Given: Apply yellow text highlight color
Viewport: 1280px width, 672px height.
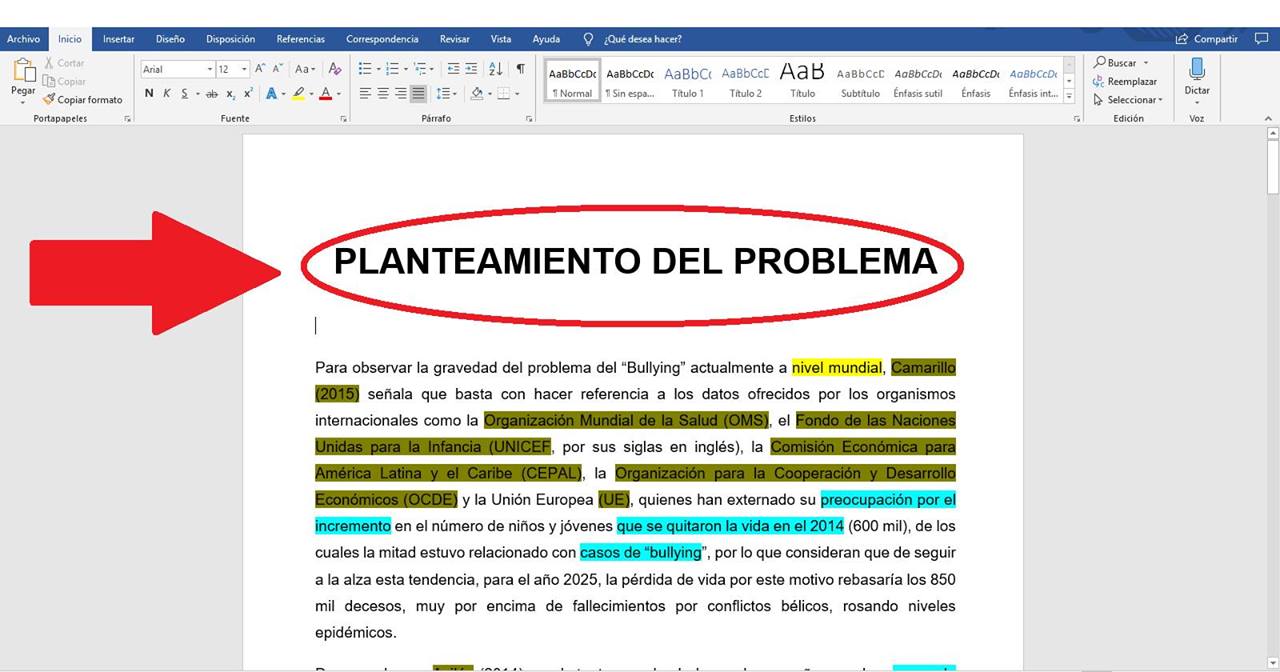Looking at the screenshot, I should [298, 93].
